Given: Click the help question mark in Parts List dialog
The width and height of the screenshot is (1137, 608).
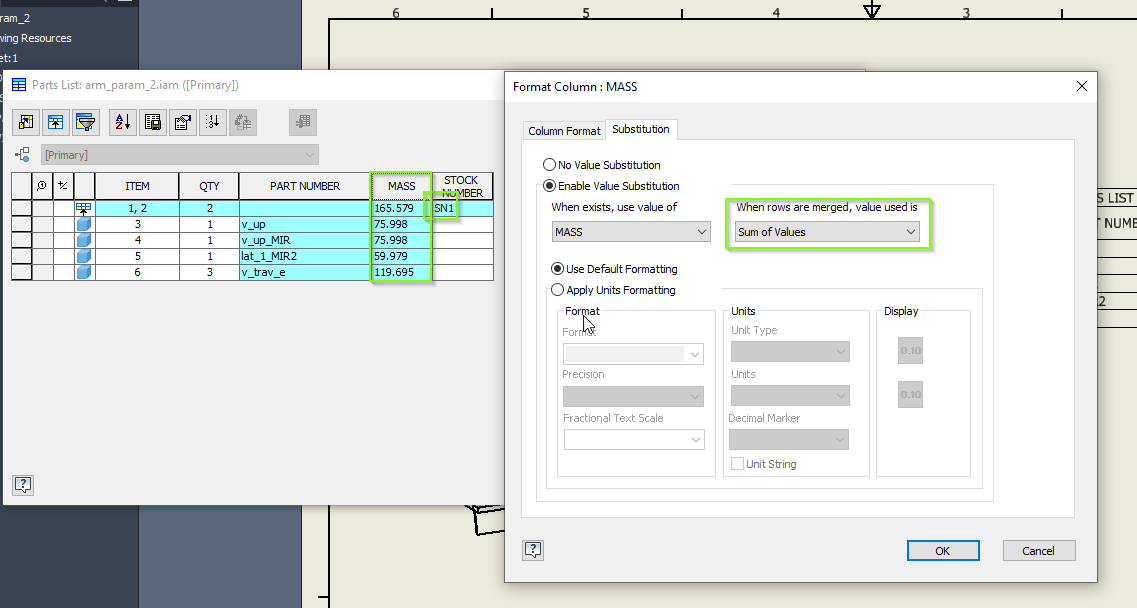Looking at the screenshot, I should (x=23, y=485).
